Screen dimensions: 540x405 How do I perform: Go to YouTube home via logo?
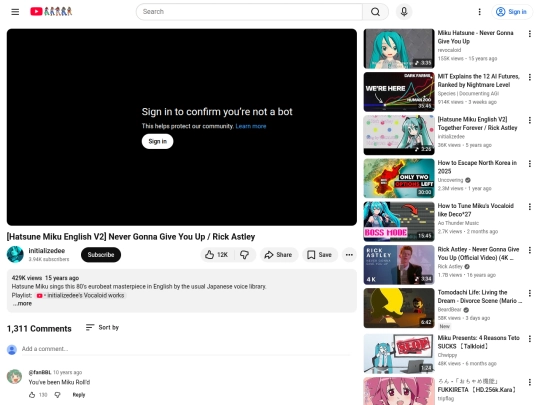(51, 11)
